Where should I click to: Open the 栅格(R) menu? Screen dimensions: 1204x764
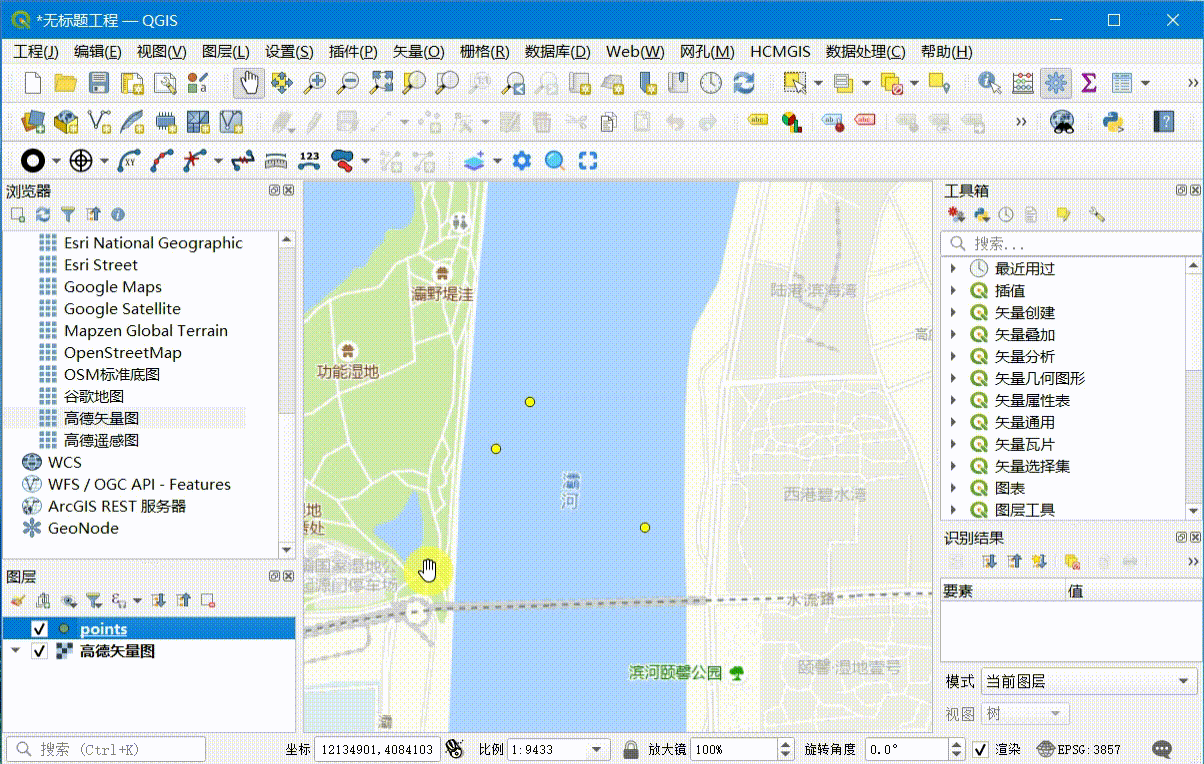click(484, 52)
